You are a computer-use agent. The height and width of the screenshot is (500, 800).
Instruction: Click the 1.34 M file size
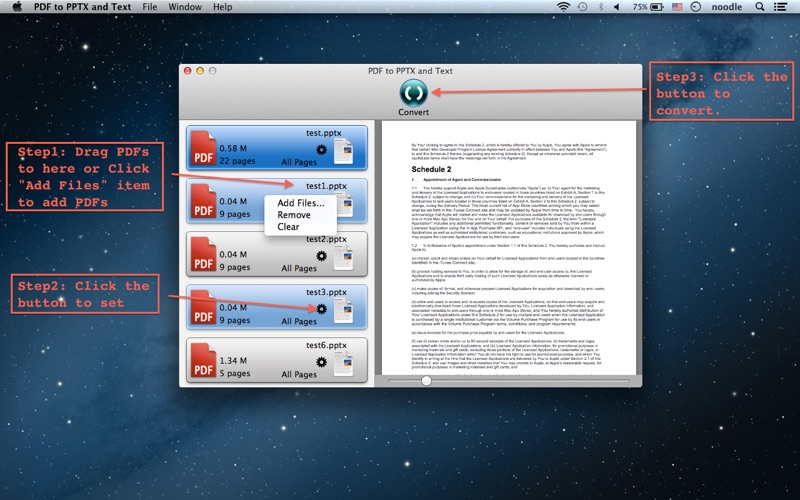point(233,360)
